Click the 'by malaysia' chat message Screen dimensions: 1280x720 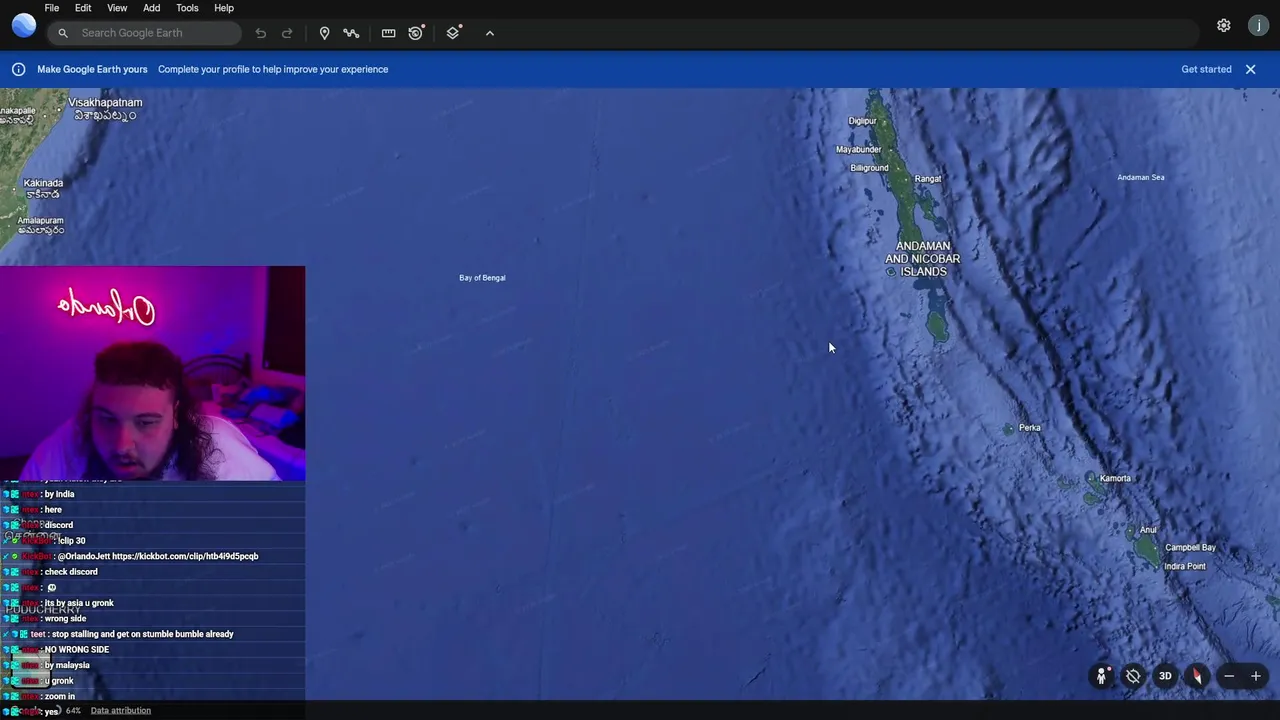[x=67, y=665]
